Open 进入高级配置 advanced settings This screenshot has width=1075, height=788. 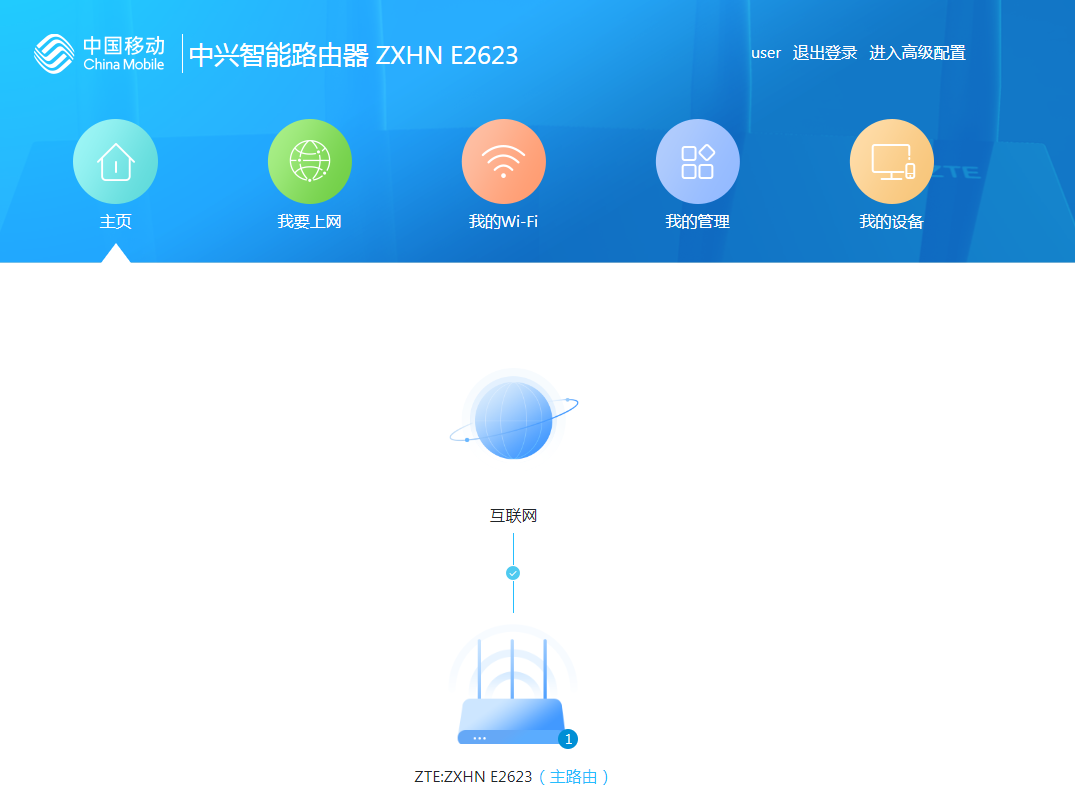click(x=917, y=53)
